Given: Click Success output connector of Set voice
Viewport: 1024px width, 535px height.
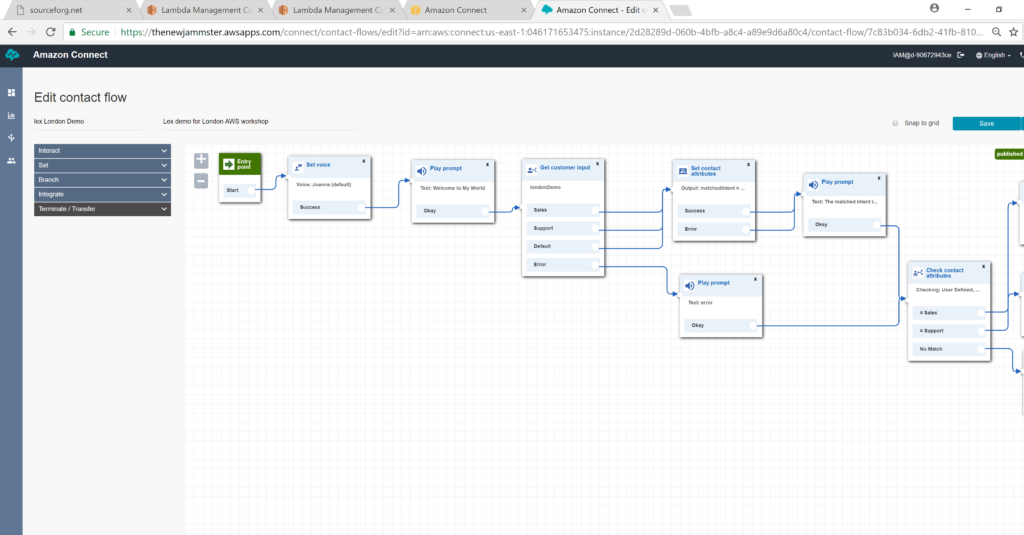Looking at the screenshot, I should [x=362, y=207].
